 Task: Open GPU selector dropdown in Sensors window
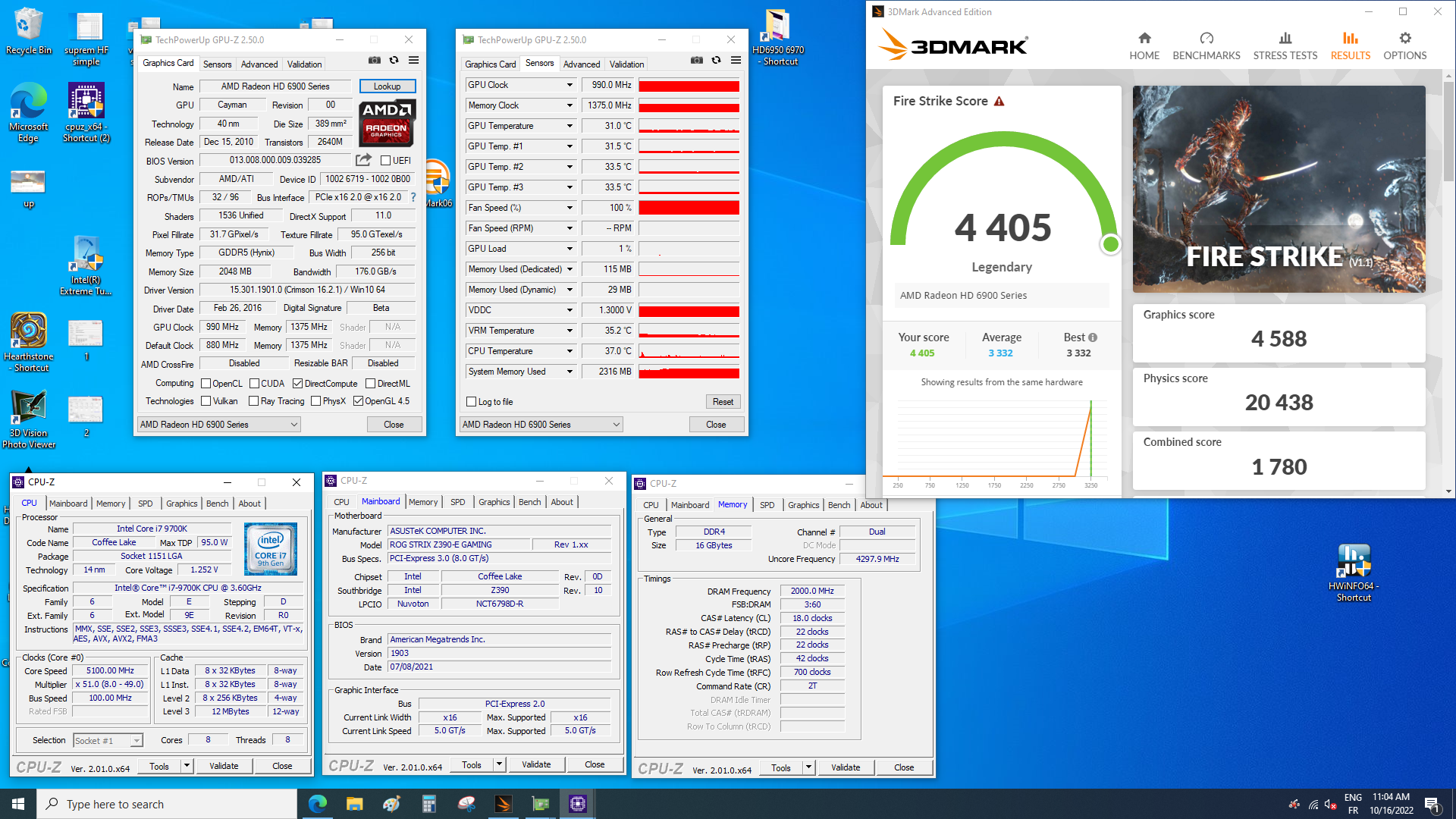541,425
